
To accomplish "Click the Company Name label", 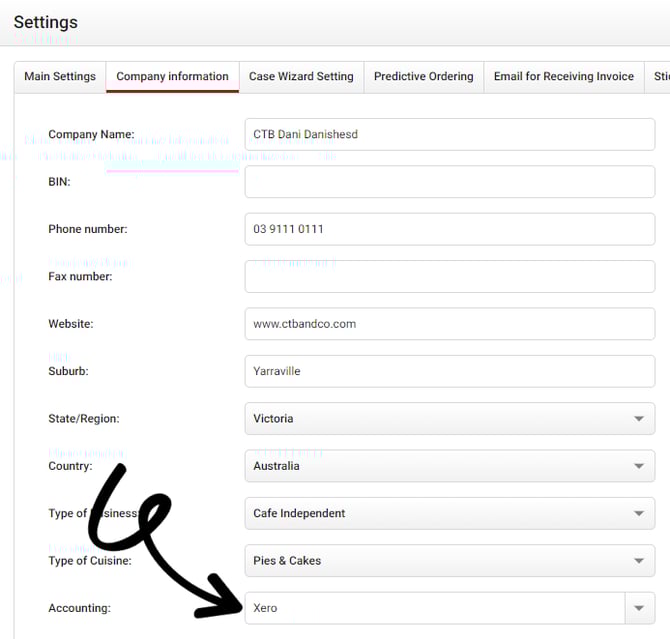I will 91,134.
